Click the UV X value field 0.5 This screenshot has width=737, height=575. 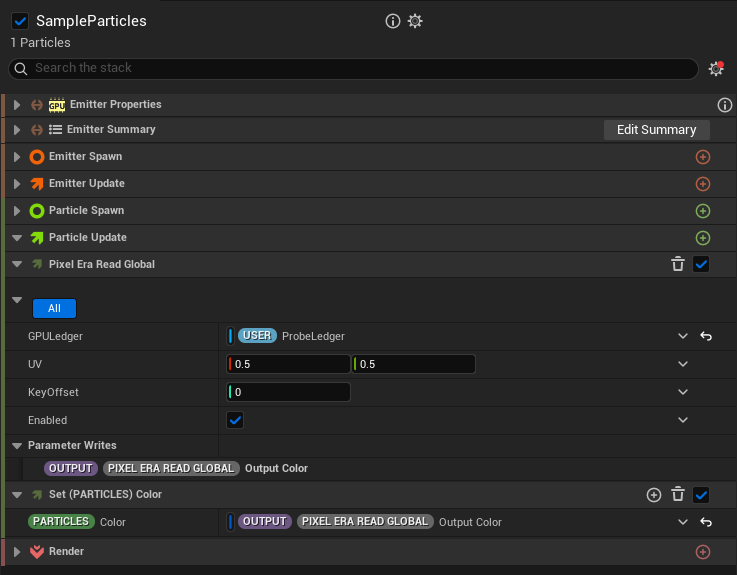point(288,364)
